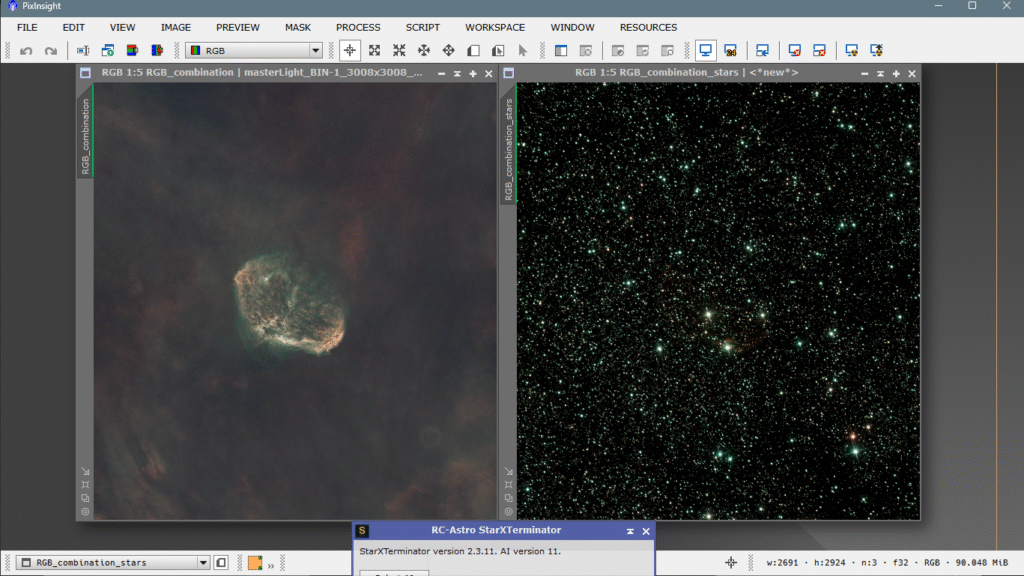Open the RGB display channel dropdown
1024x576 pixels.
254,50
